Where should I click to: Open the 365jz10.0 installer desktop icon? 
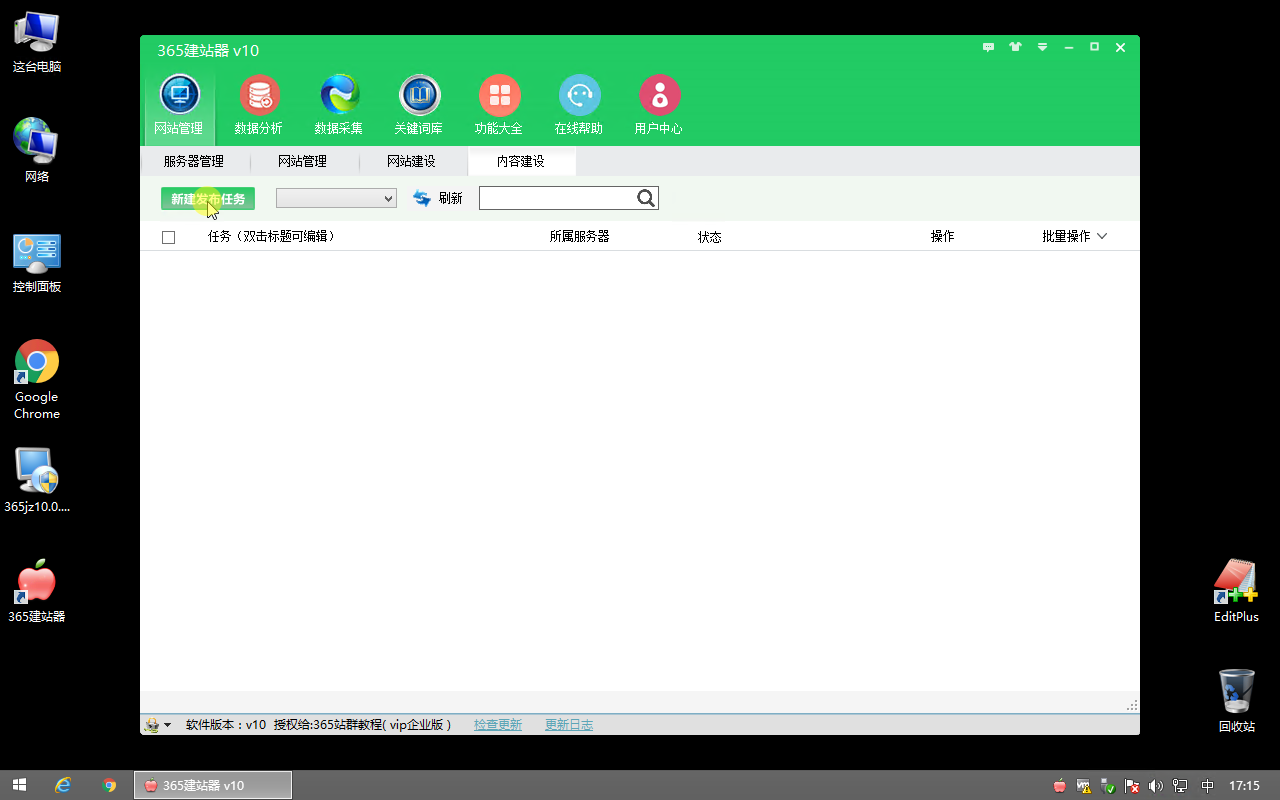point(37,480)
